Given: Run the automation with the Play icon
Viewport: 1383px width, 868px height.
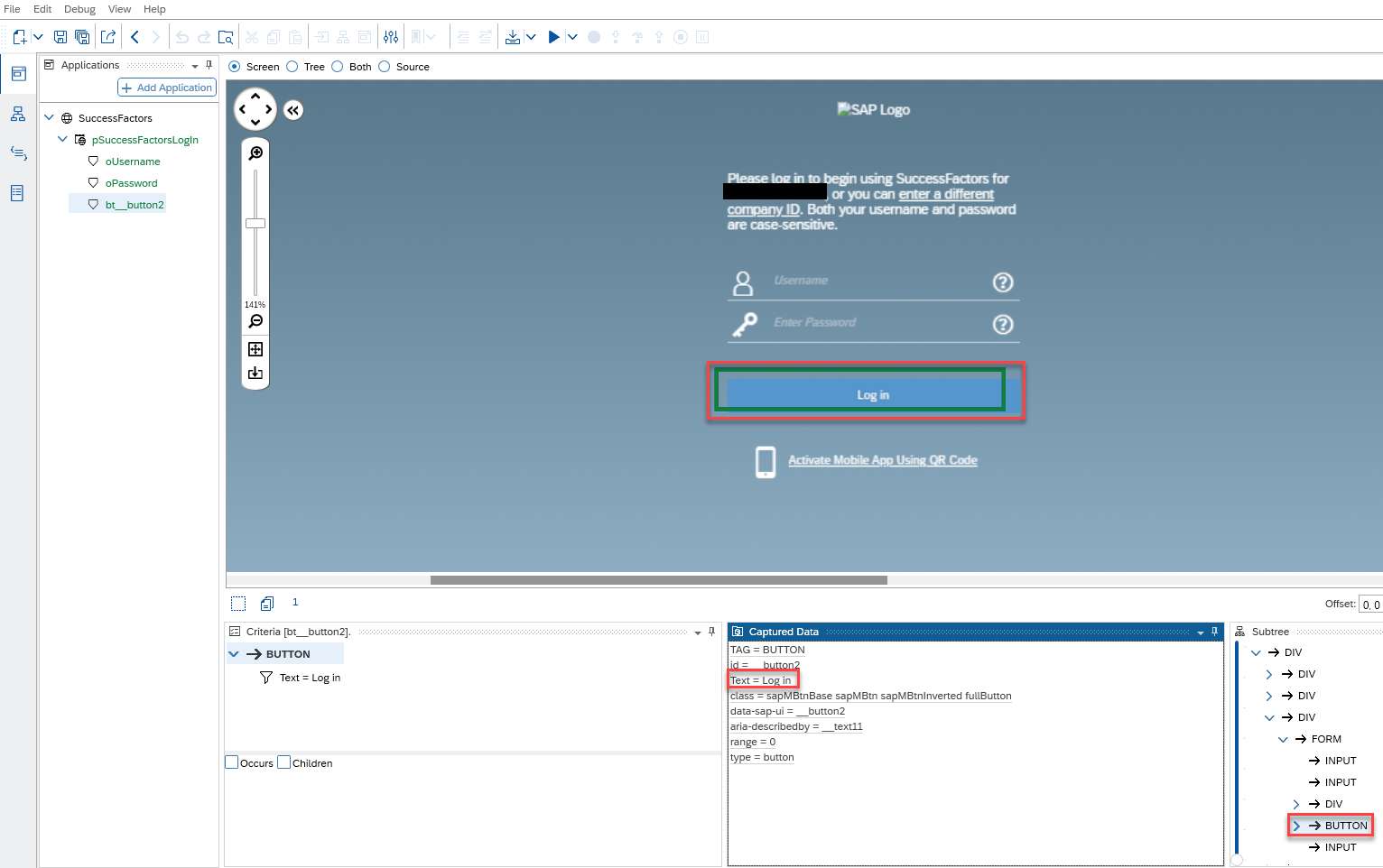Looking at the screenshot, I should tap(554, 36).
